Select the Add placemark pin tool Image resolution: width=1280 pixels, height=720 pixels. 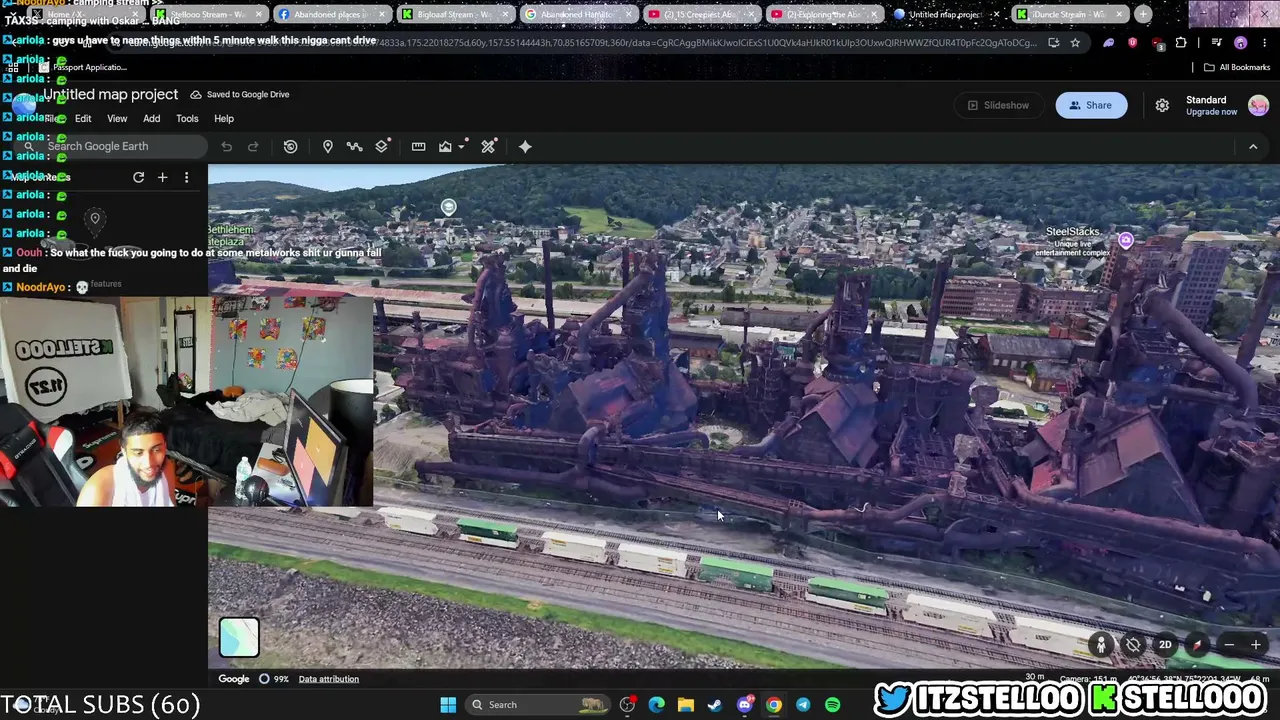tap(327, 147)
